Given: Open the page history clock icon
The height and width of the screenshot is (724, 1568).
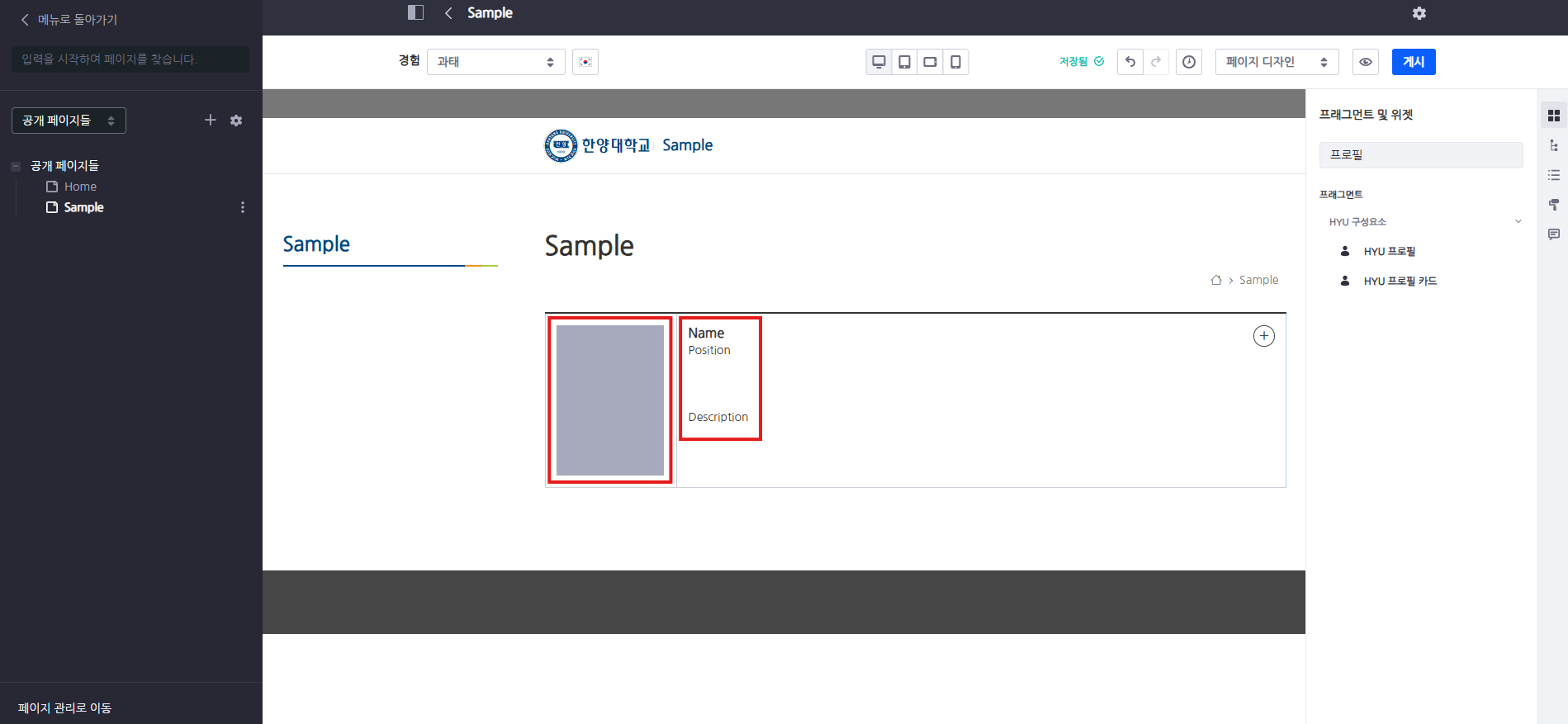Looking at the screenshot, I should pyautogui.click(x=1188, y=62).
